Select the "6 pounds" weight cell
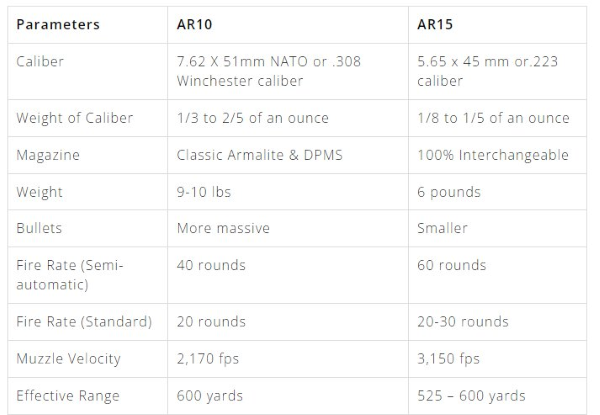 pyautogui.click(x=448, y=192)
